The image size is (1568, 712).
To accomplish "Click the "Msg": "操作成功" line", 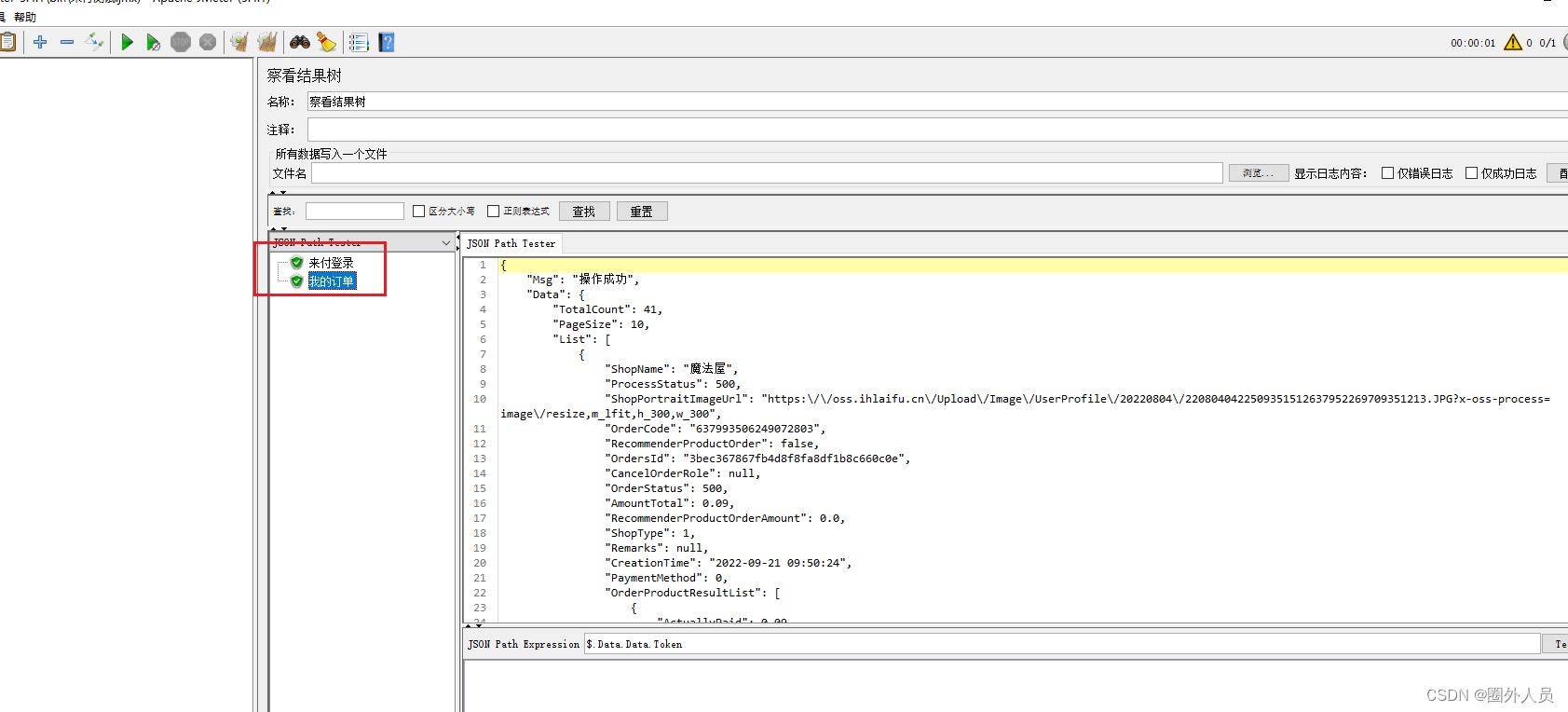I will [x=582, y=280].
